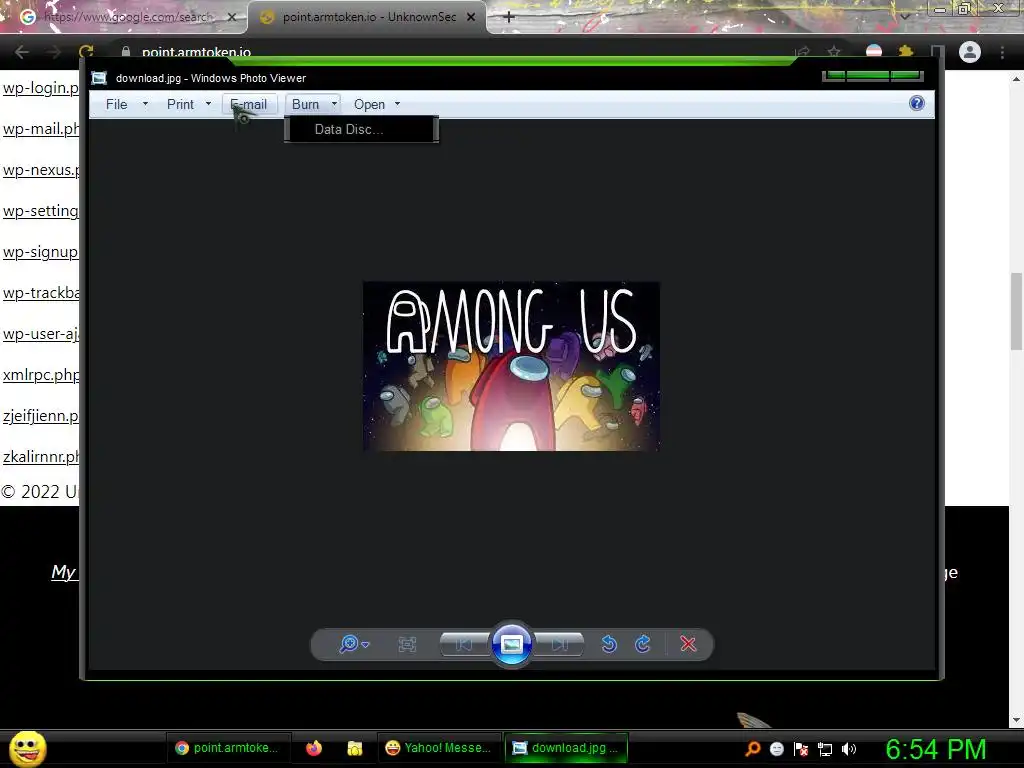Click the tray search magnifier icon

[753, 748]
